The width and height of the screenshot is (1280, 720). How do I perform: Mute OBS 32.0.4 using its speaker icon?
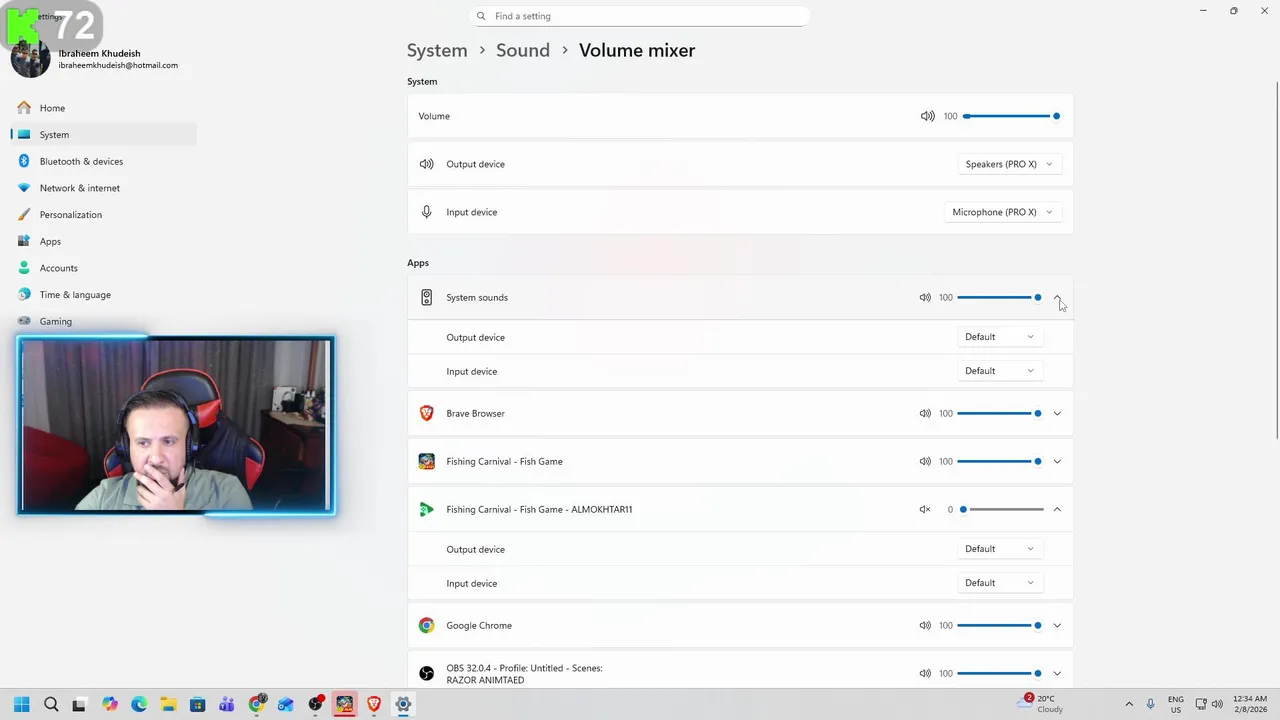925,673
